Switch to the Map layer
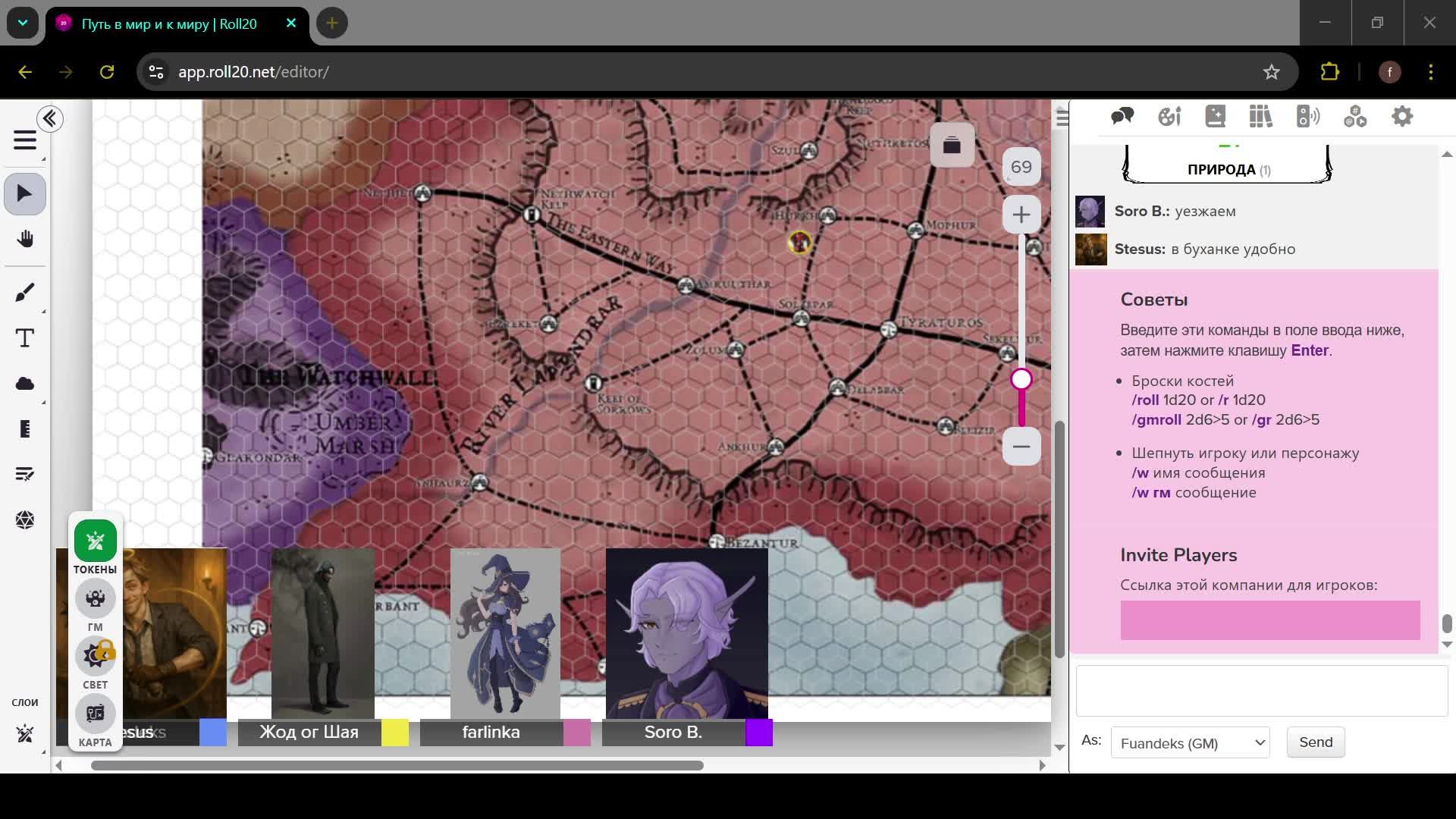 pos(96,714)
